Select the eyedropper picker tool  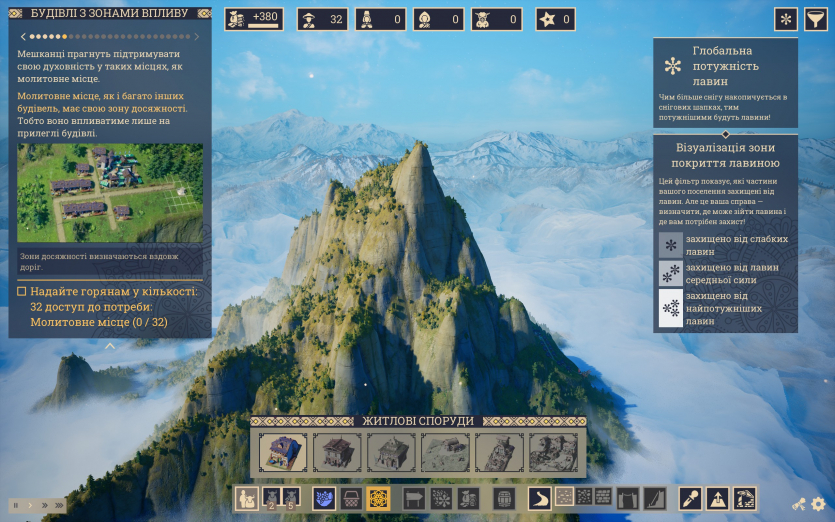click(x=691, y=498)
